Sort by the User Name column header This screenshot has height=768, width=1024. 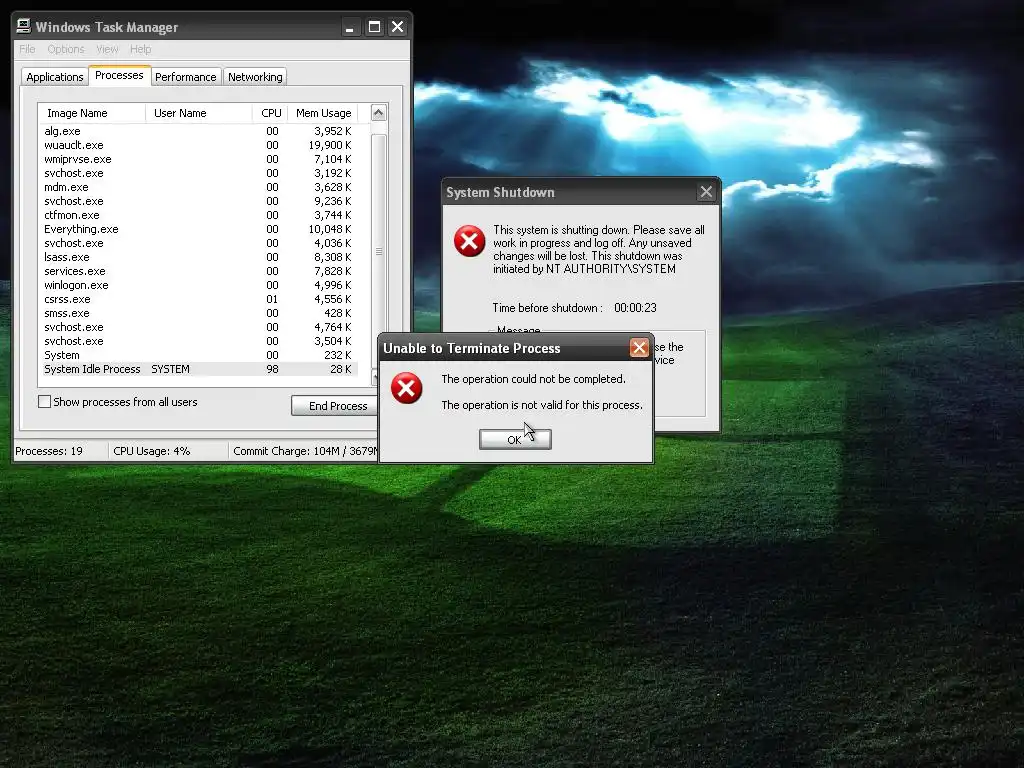tap(199, 113)
